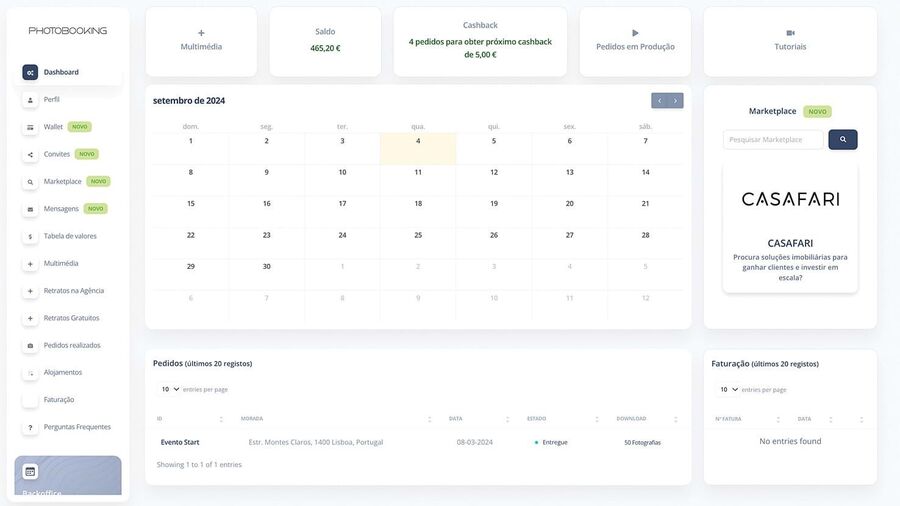Open the Tutoriais card at top

[790, 41]
